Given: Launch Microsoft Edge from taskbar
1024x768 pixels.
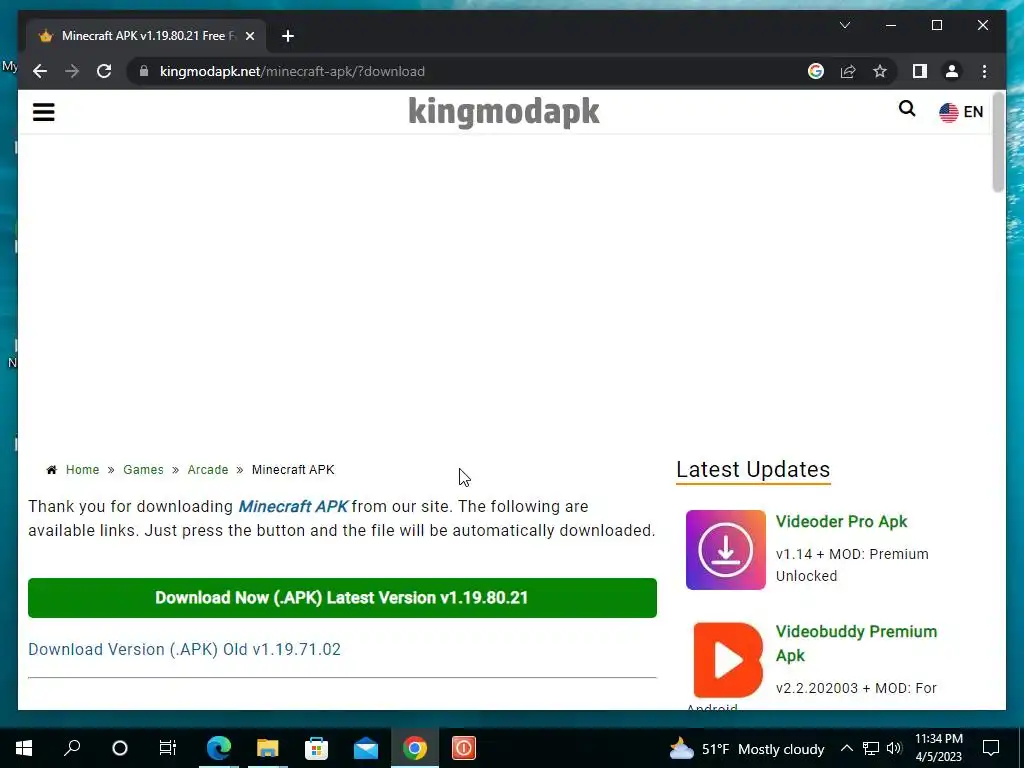Looking at the screenshot, I should pos(219,748).
